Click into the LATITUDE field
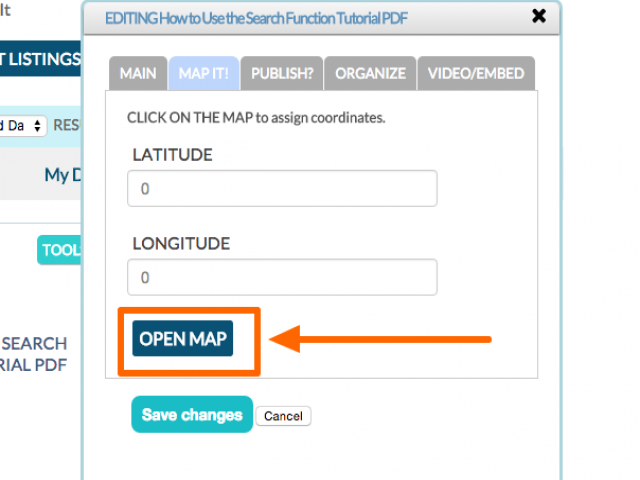Image resolution: width=640 pixels, height=480 pixels. point(282,189)
